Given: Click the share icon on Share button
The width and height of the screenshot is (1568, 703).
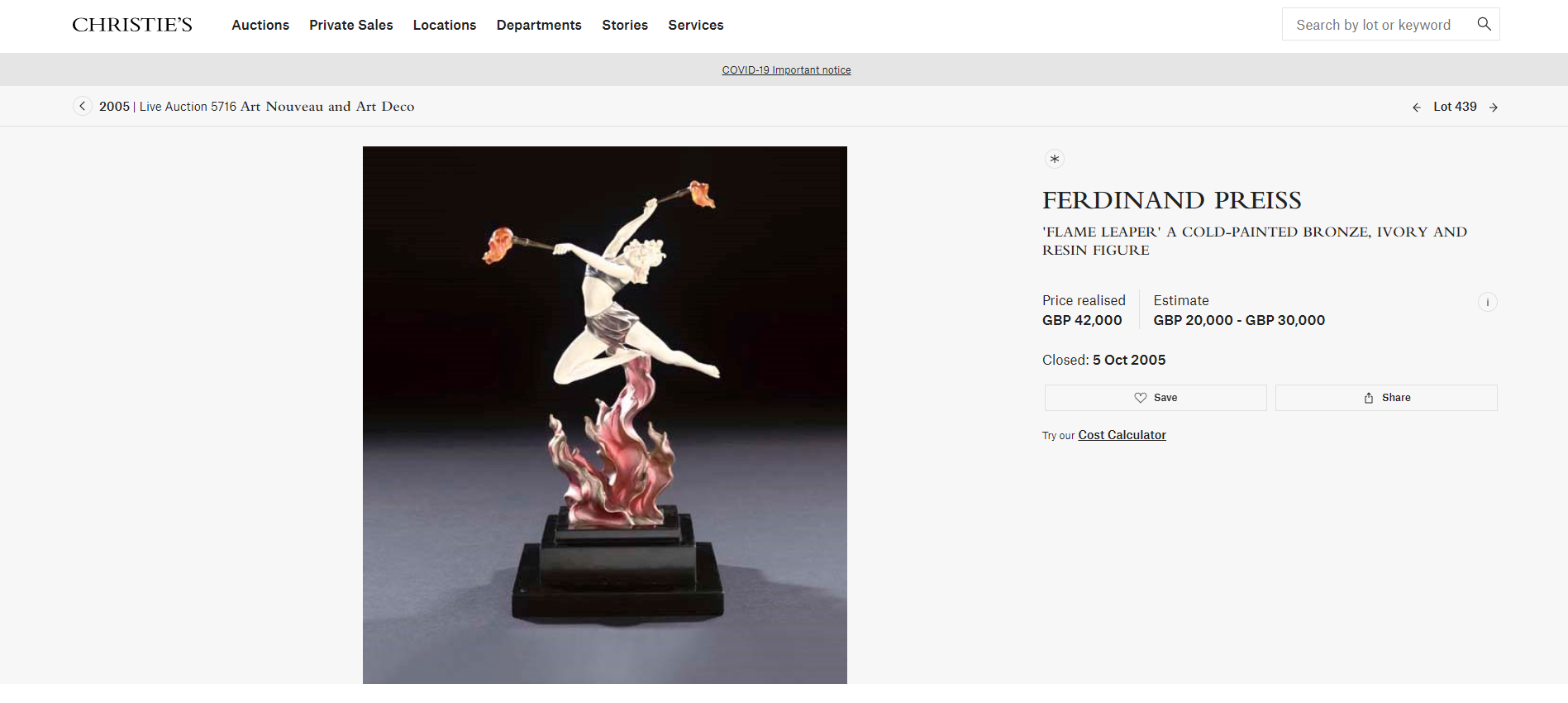Looking at the screenshot, I should 1369,398.
